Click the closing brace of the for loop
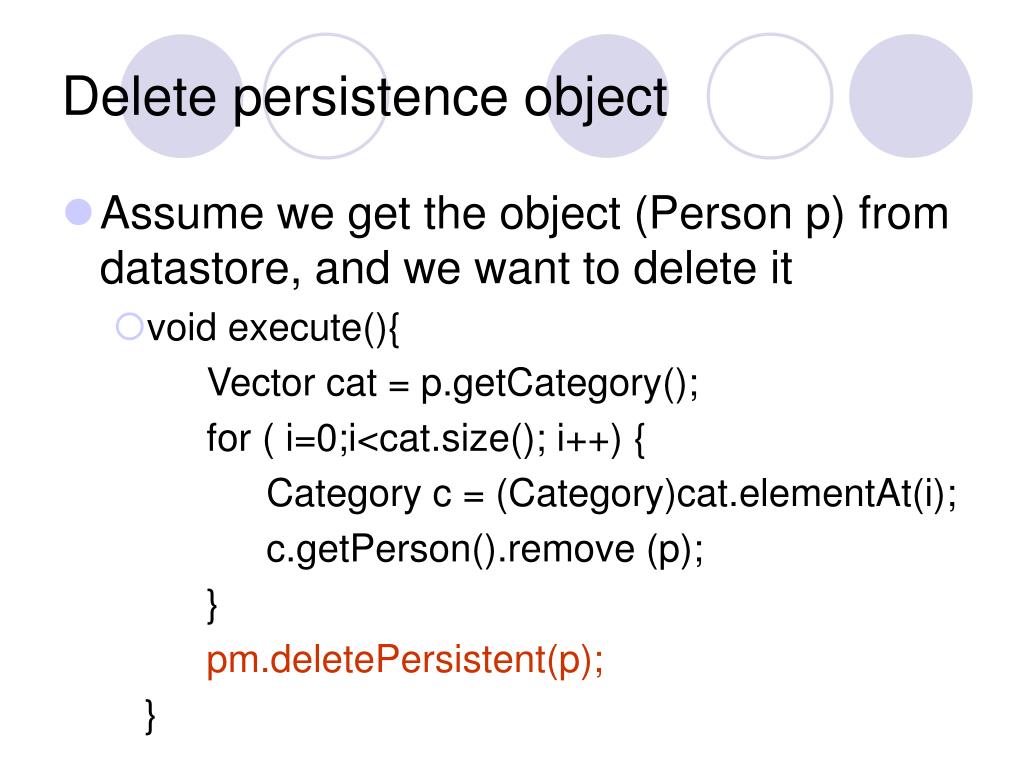Viewport: 1024px width, 768px height. coord(212,605)
